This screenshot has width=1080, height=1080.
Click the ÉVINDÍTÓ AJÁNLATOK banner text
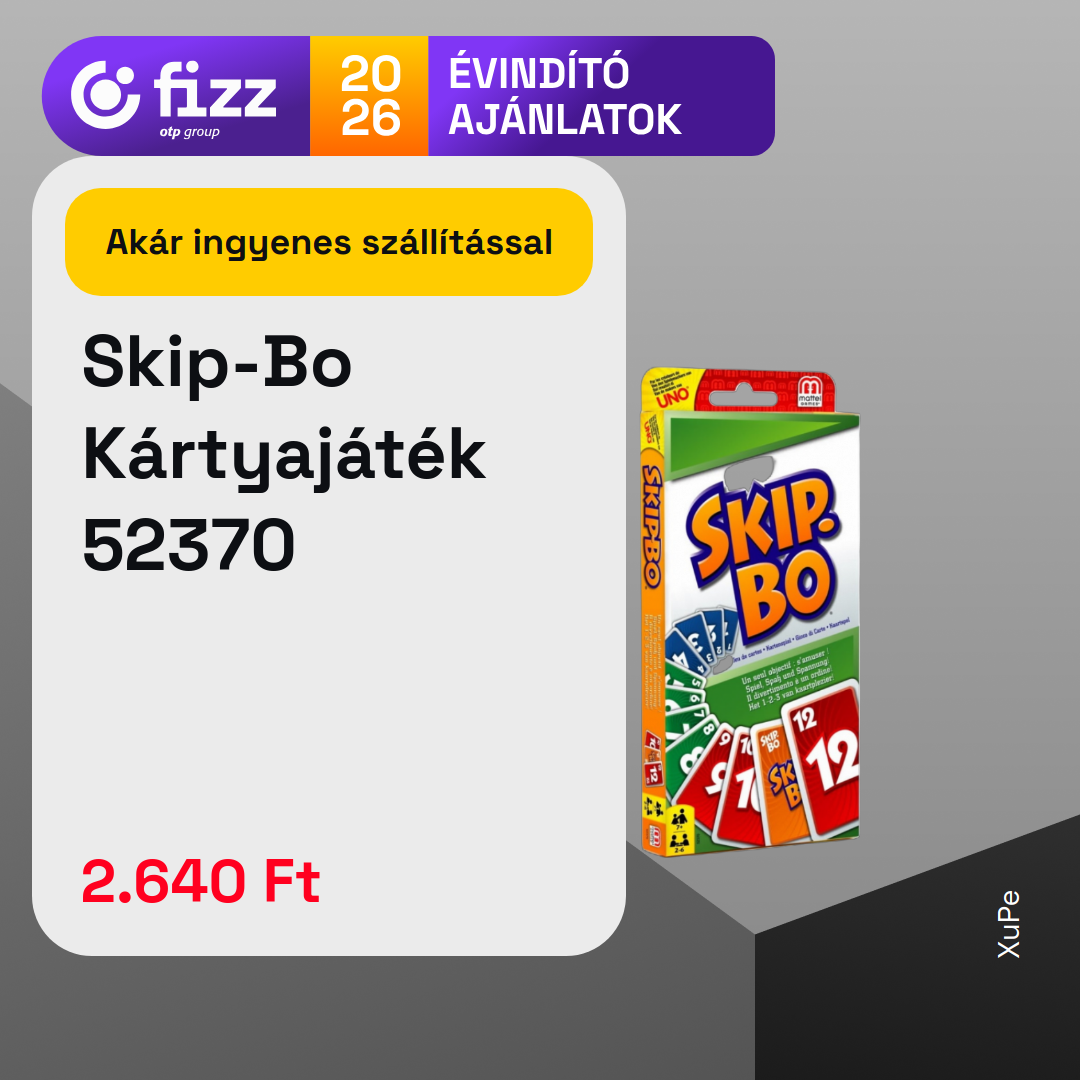tap(565, 96)
